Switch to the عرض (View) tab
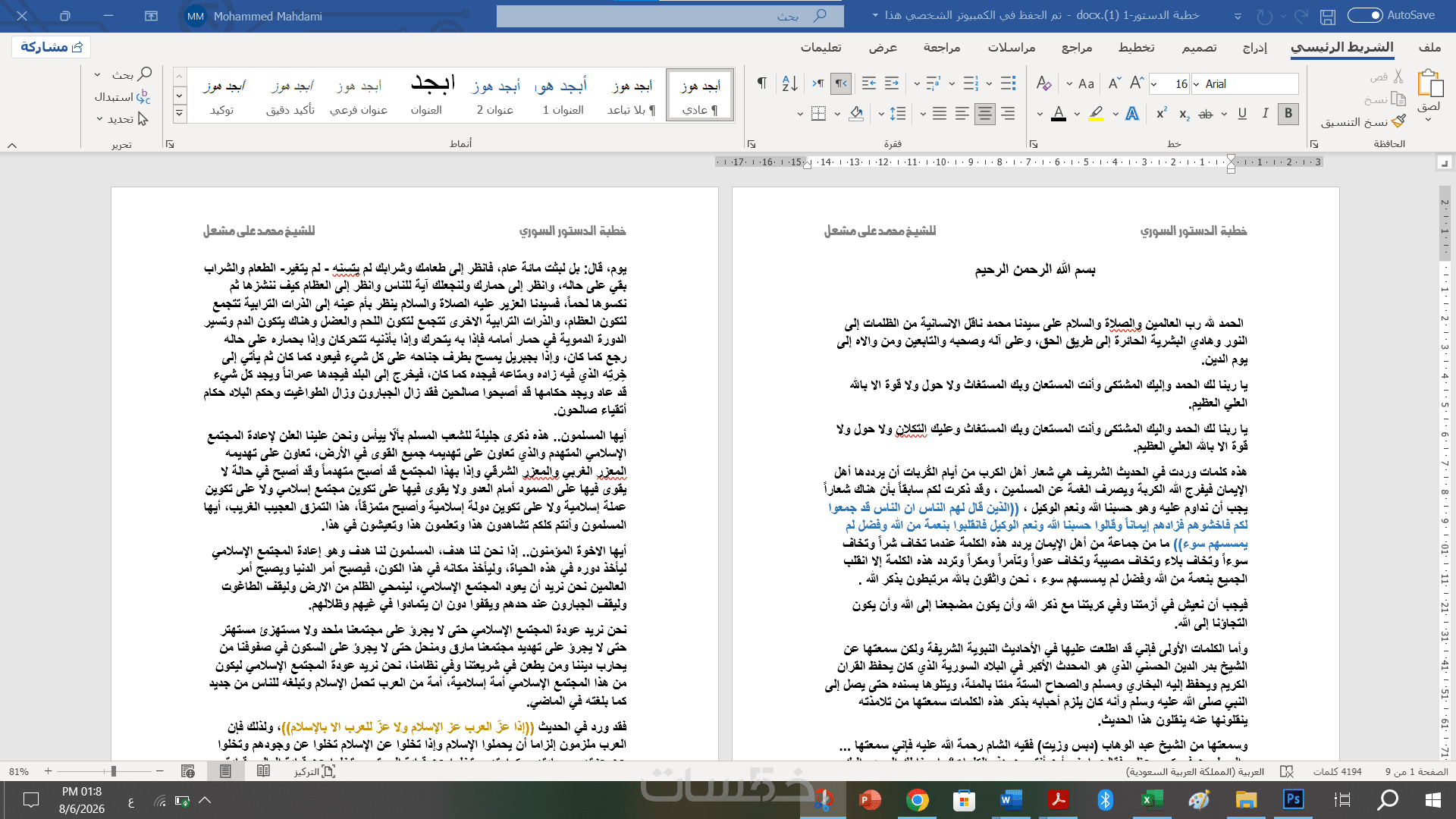1456x819 pixels. 883,47
